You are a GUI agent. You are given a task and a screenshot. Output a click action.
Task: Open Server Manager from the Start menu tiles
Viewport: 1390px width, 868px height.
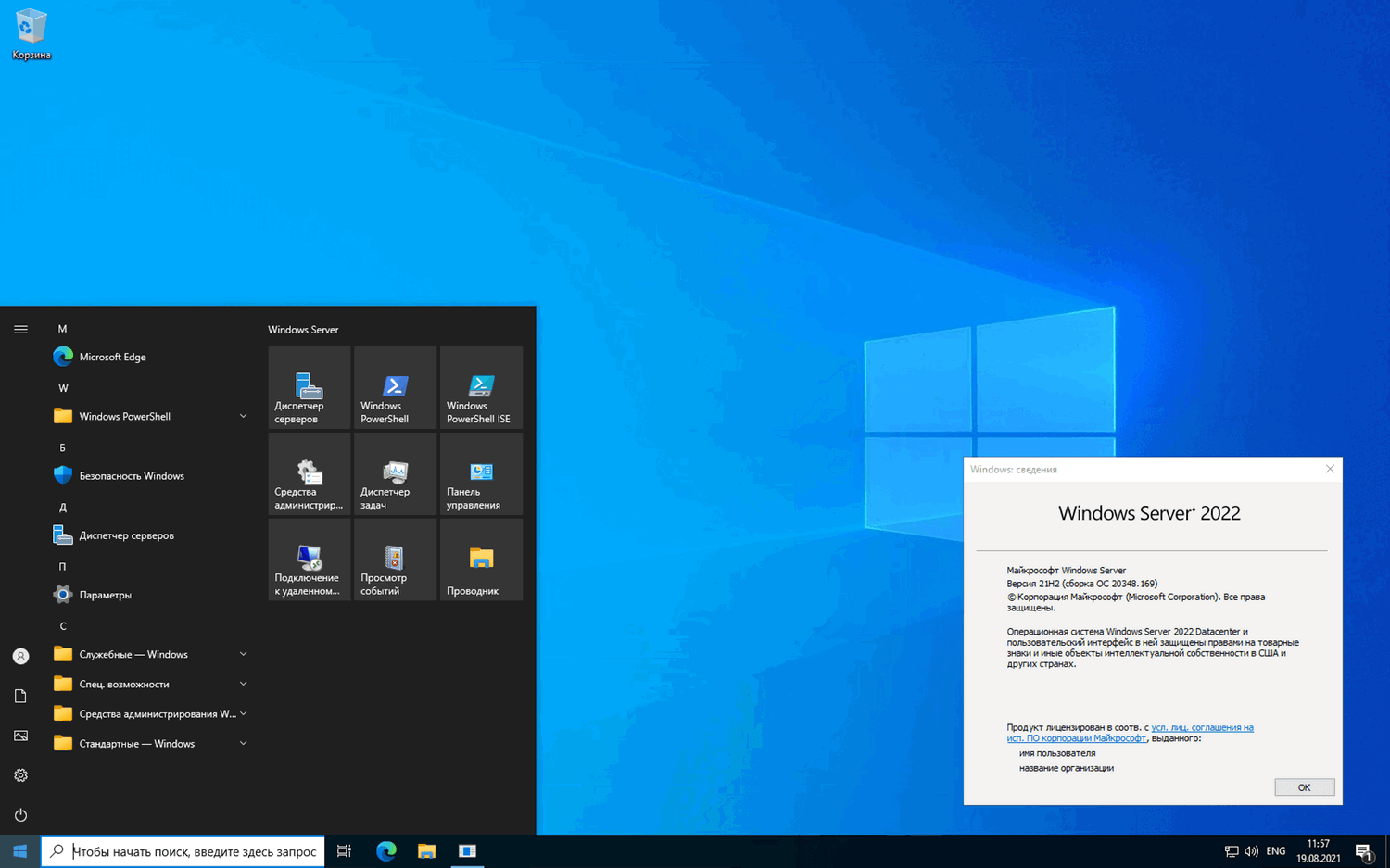309,387
